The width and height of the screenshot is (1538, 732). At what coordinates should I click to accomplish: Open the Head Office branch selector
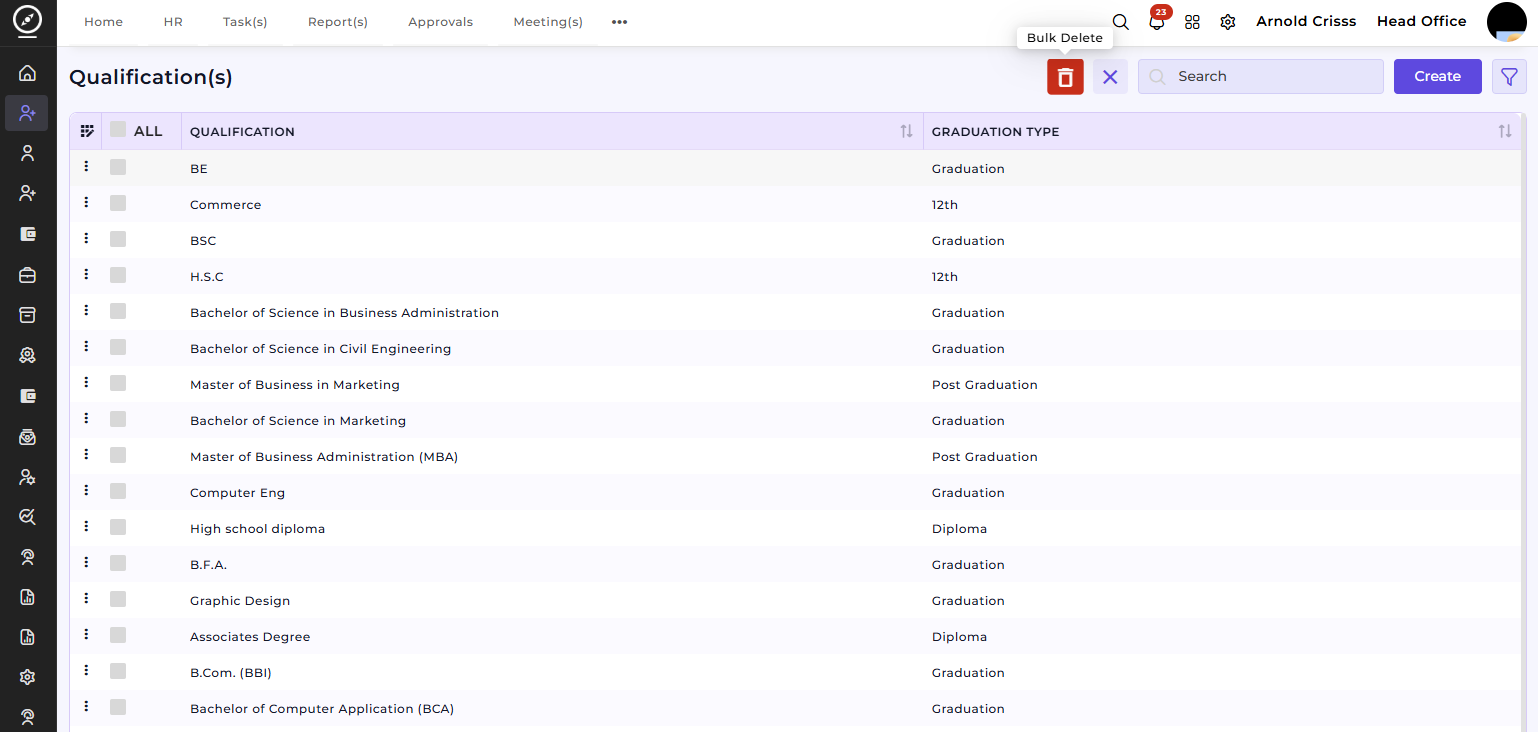tap(1421, 21)
